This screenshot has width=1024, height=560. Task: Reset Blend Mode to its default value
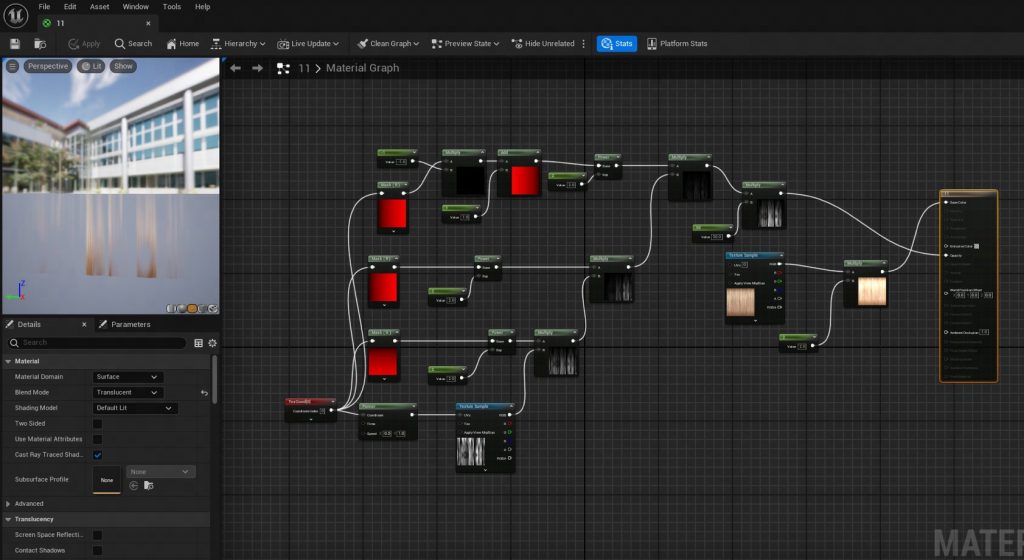tap(204, 393)
